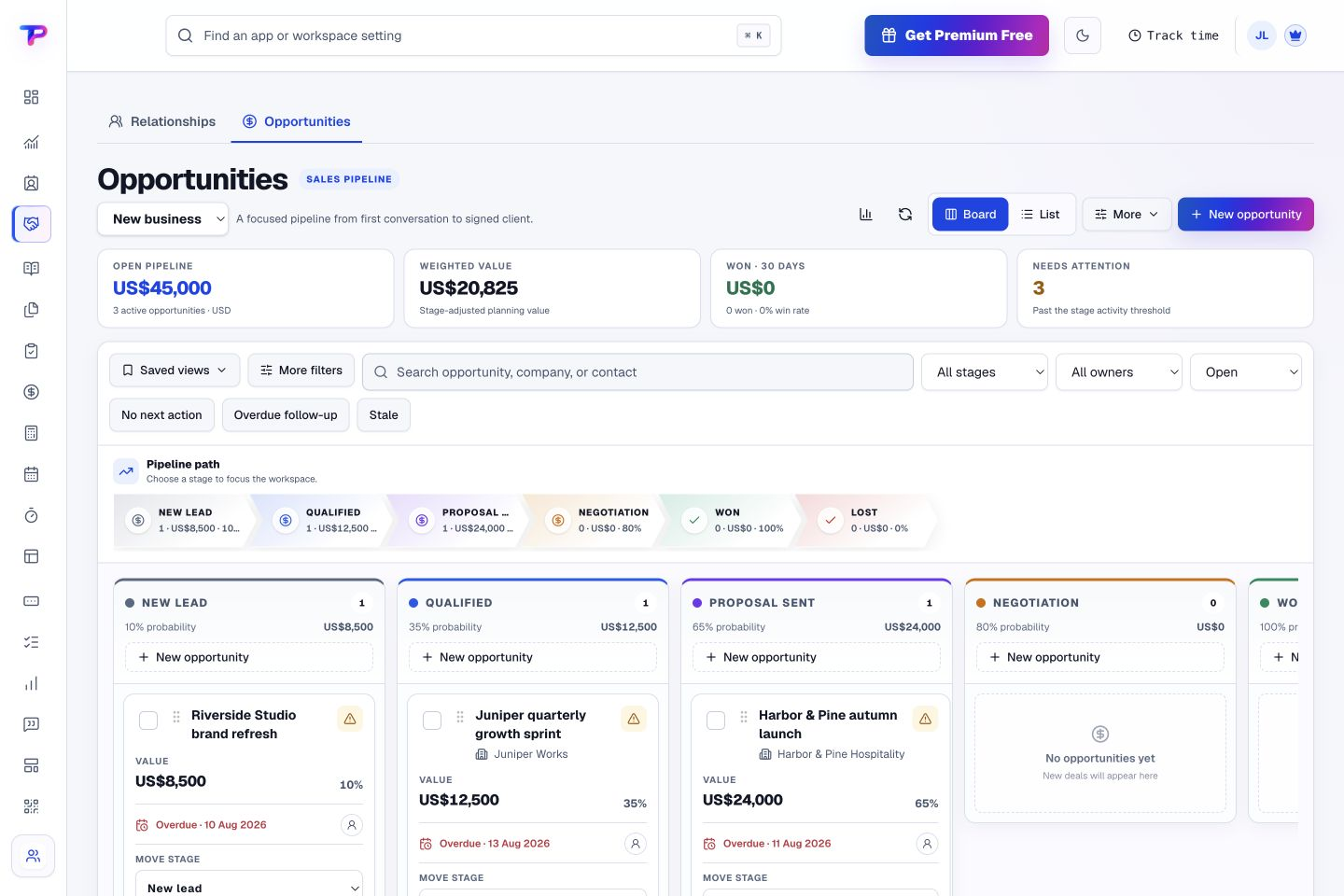
Task: Click the top-right New opportunity button
Action: tap(1246, 215)
